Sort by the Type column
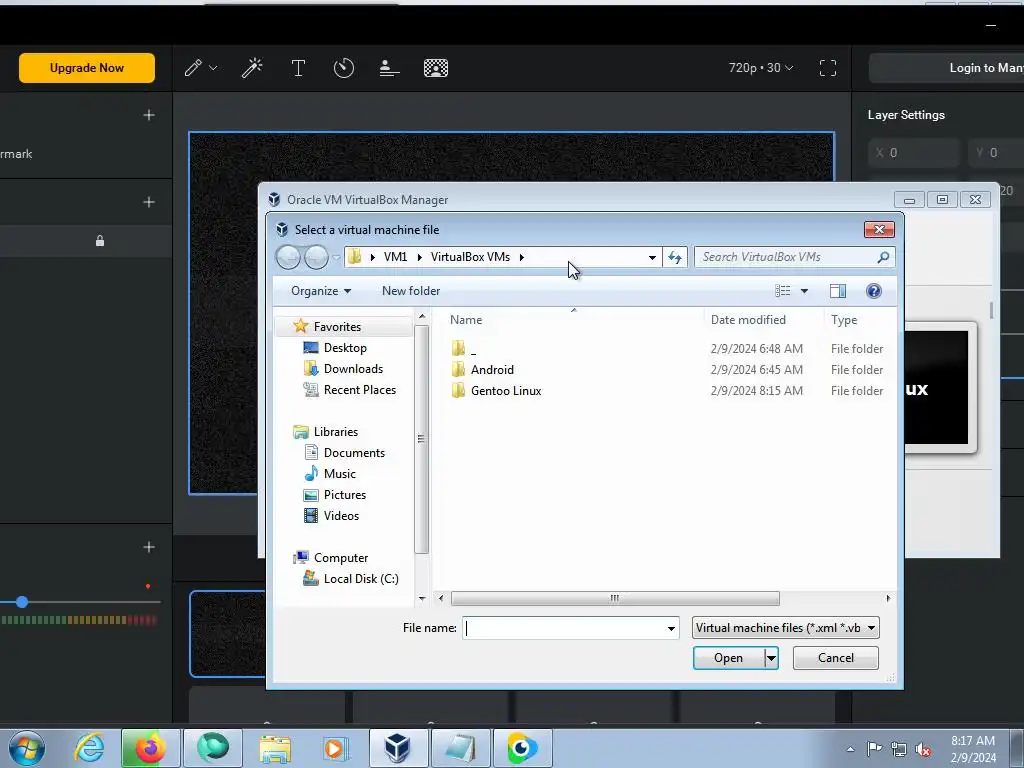 (x=844, y=320)
